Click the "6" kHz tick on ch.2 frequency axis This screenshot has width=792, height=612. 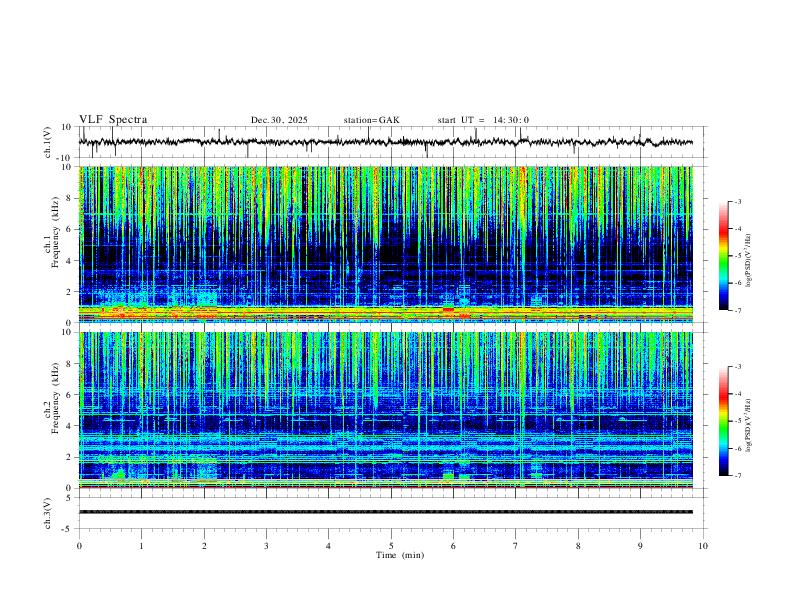[x=70, y=395]
